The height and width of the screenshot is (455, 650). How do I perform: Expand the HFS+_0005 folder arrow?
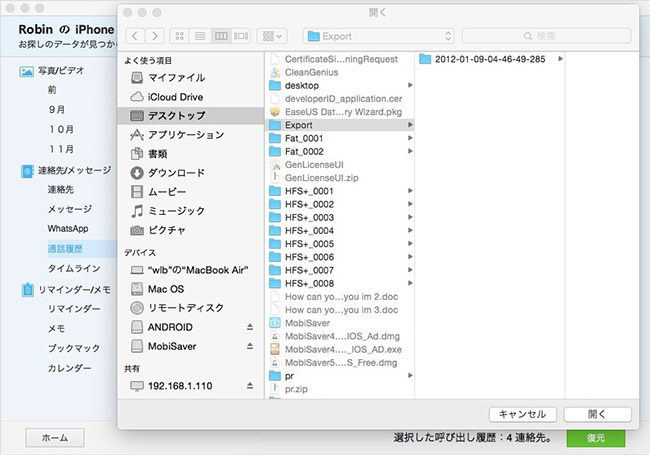coord(410,244)
